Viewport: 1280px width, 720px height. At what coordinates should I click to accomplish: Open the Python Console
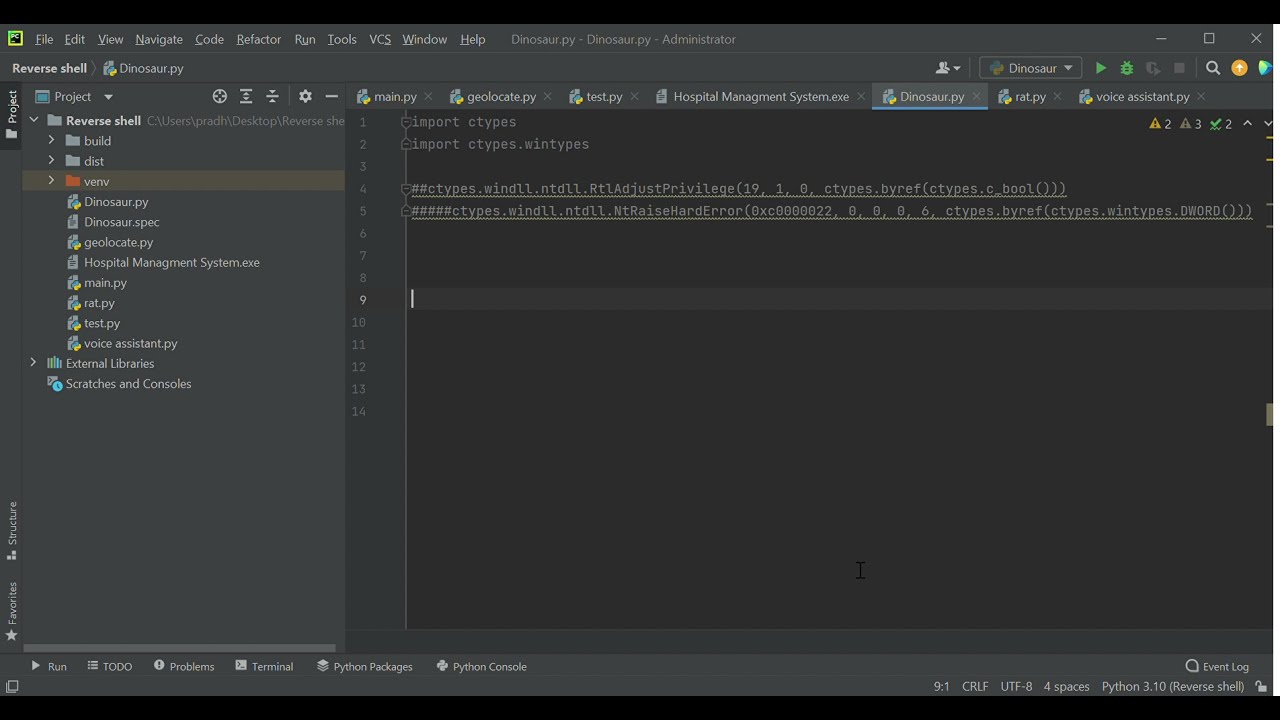(481, 666)
